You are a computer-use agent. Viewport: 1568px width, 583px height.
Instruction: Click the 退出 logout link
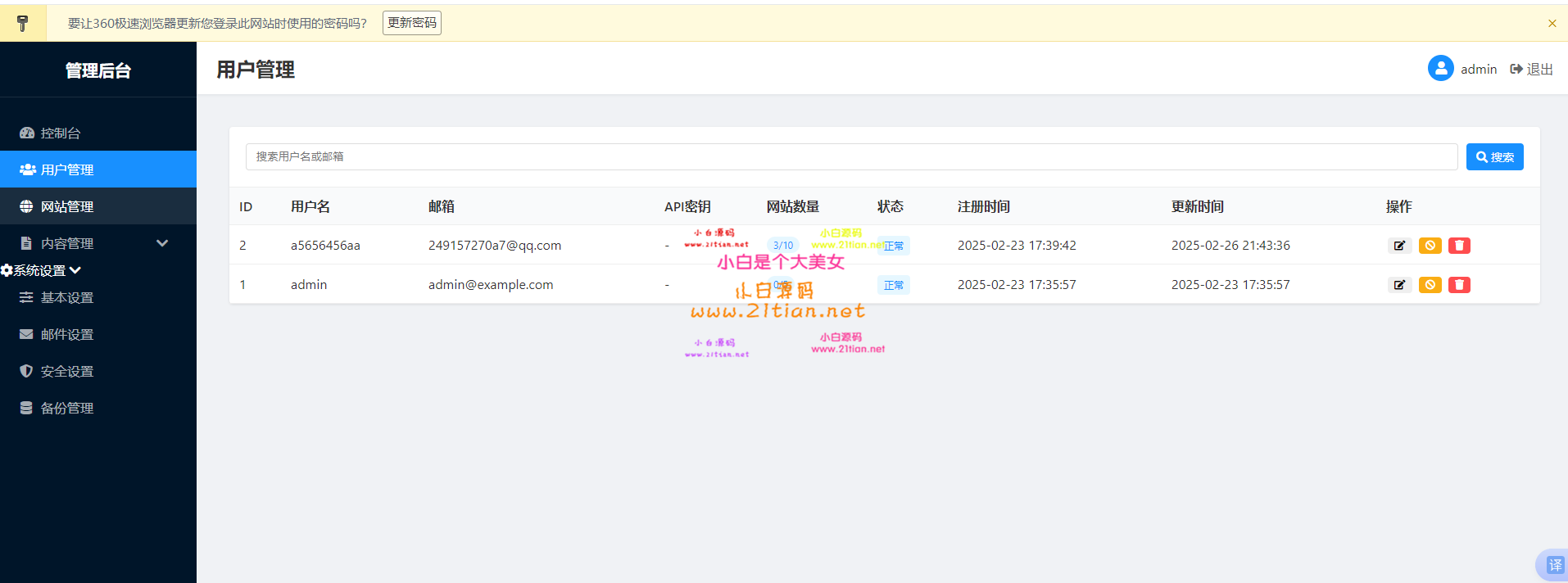pyautogui.click(x=1531, y=70)
